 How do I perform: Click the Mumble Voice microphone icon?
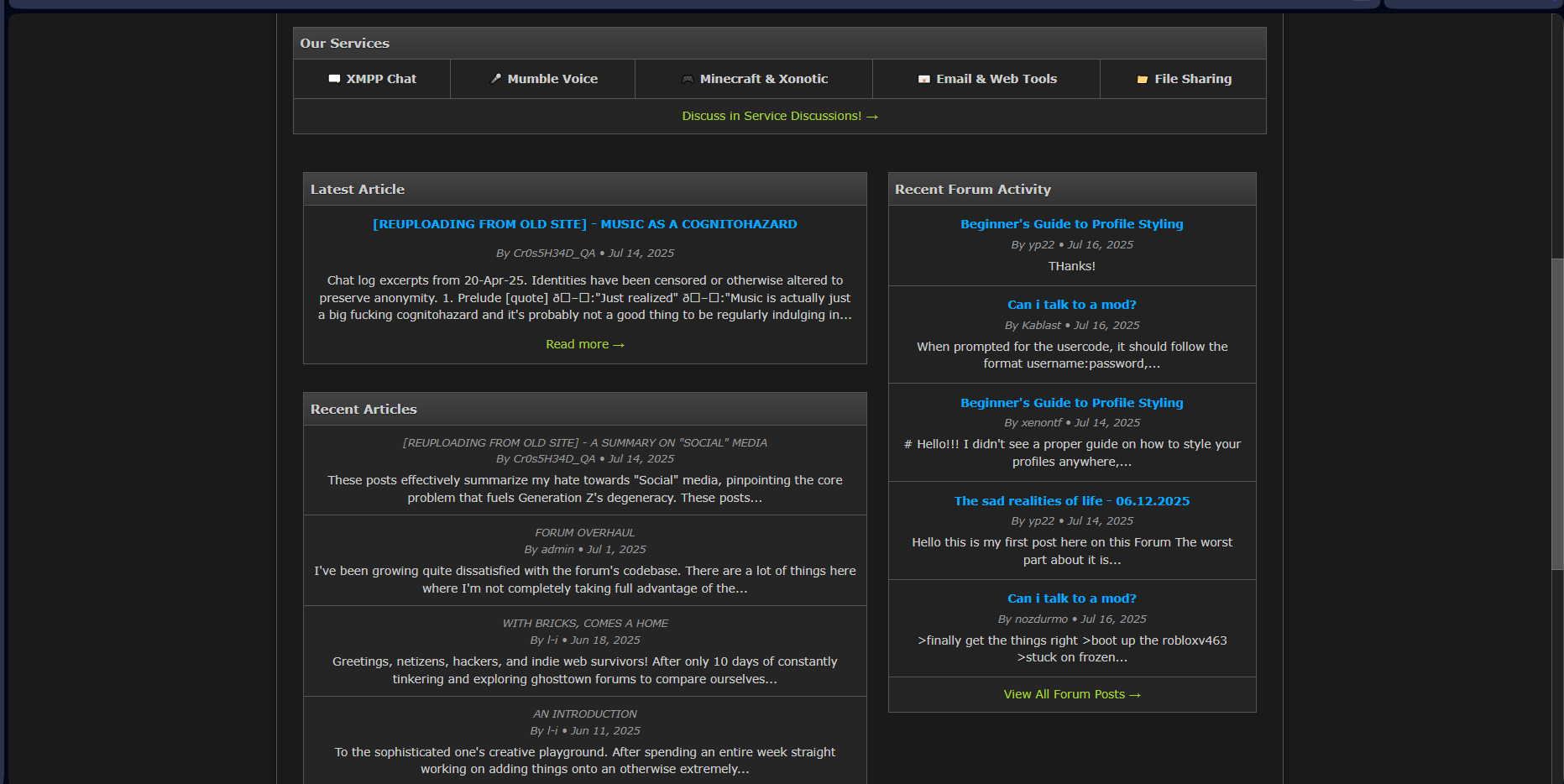pyautogui.click(x=496, y=79)
